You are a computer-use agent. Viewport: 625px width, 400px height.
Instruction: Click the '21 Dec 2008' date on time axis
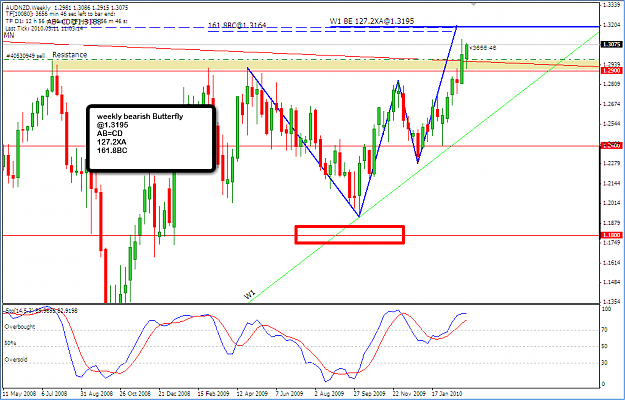click(x=174, y=393)
